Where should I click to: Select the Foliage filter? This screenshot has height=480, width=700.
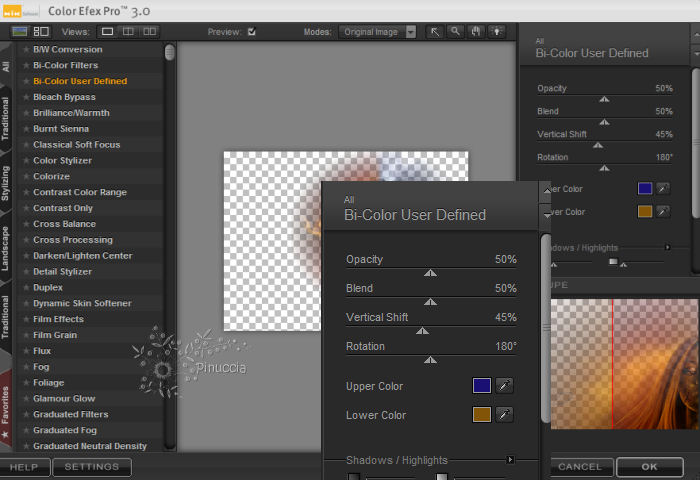pyautogui.click(x=49, y=383)
